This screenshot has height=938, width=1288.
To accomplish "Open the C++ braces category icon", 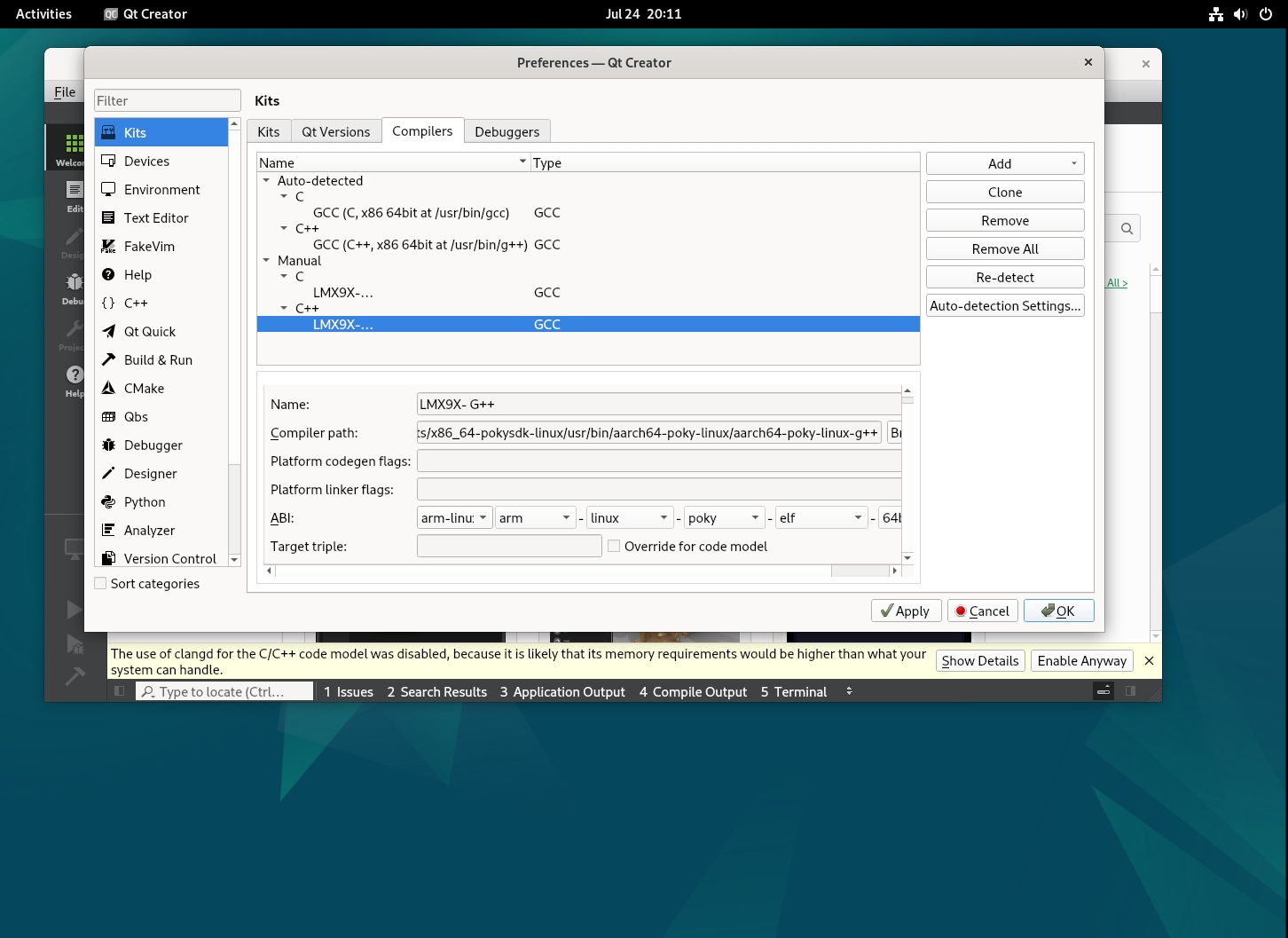I will click(x=108, y=303).
